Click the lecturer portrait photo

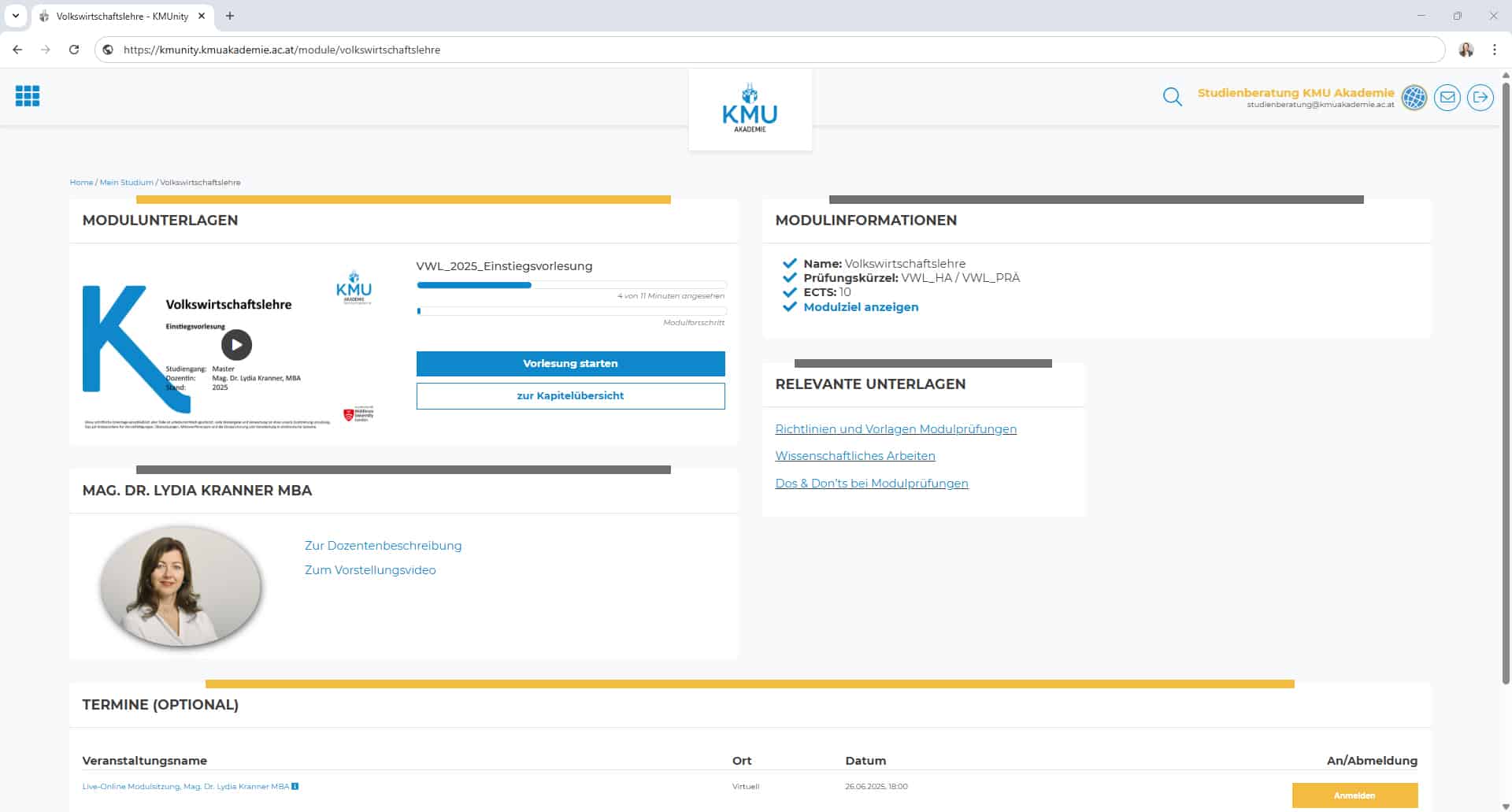tap(180, 586)
